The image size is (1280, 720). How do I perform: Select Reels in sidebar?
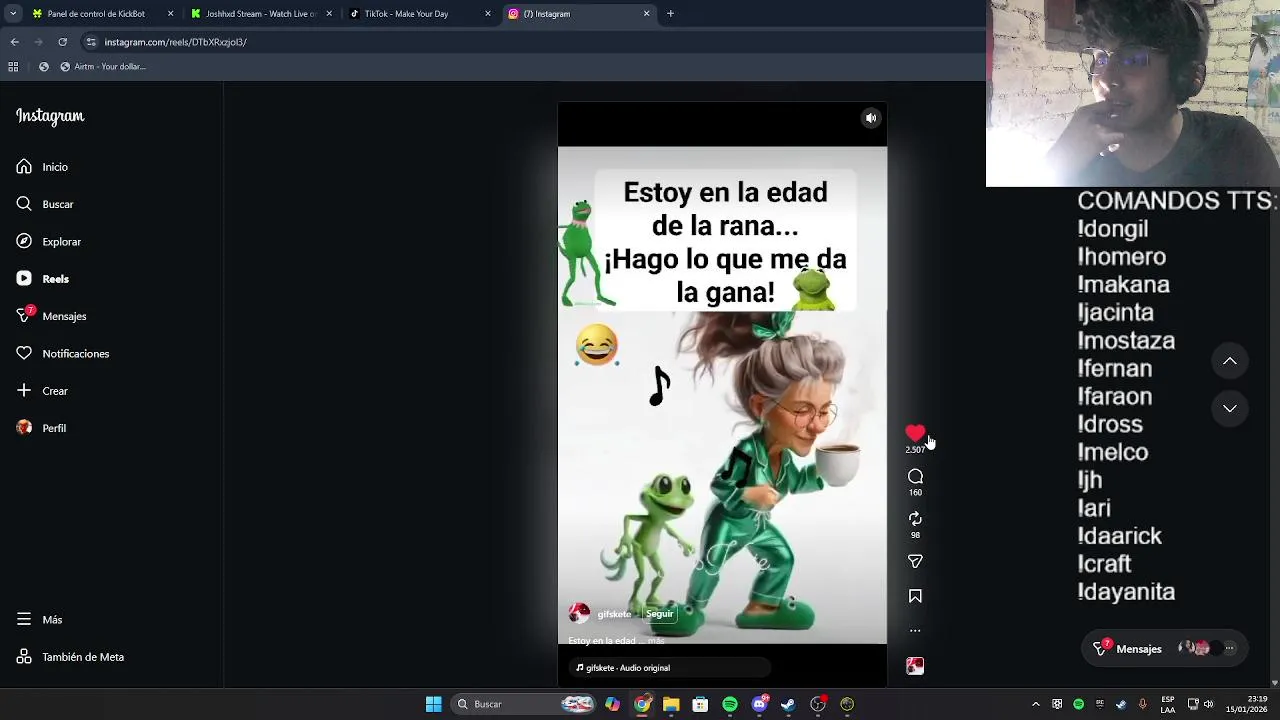(42, 279)
